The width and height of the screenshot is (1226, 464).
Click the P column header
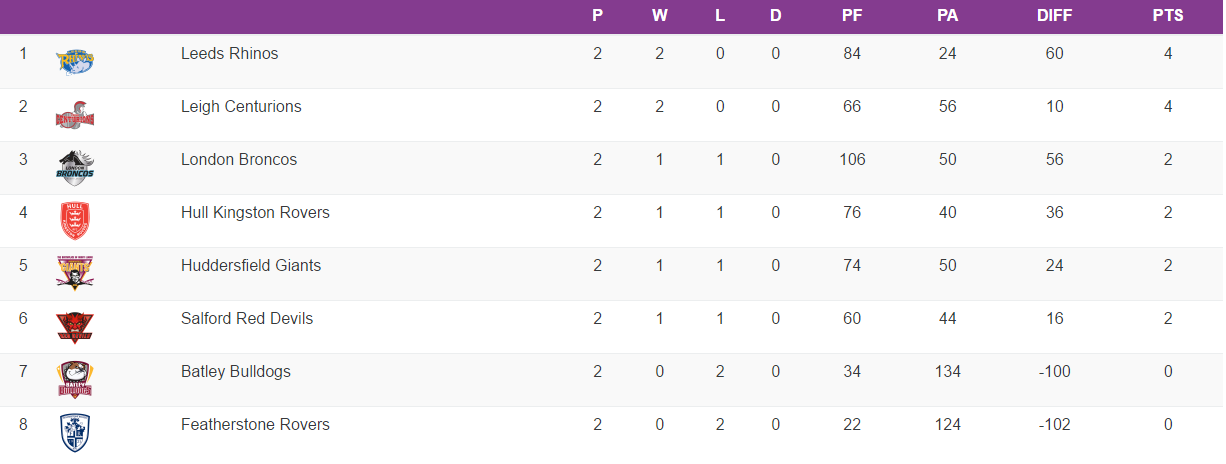598,16
